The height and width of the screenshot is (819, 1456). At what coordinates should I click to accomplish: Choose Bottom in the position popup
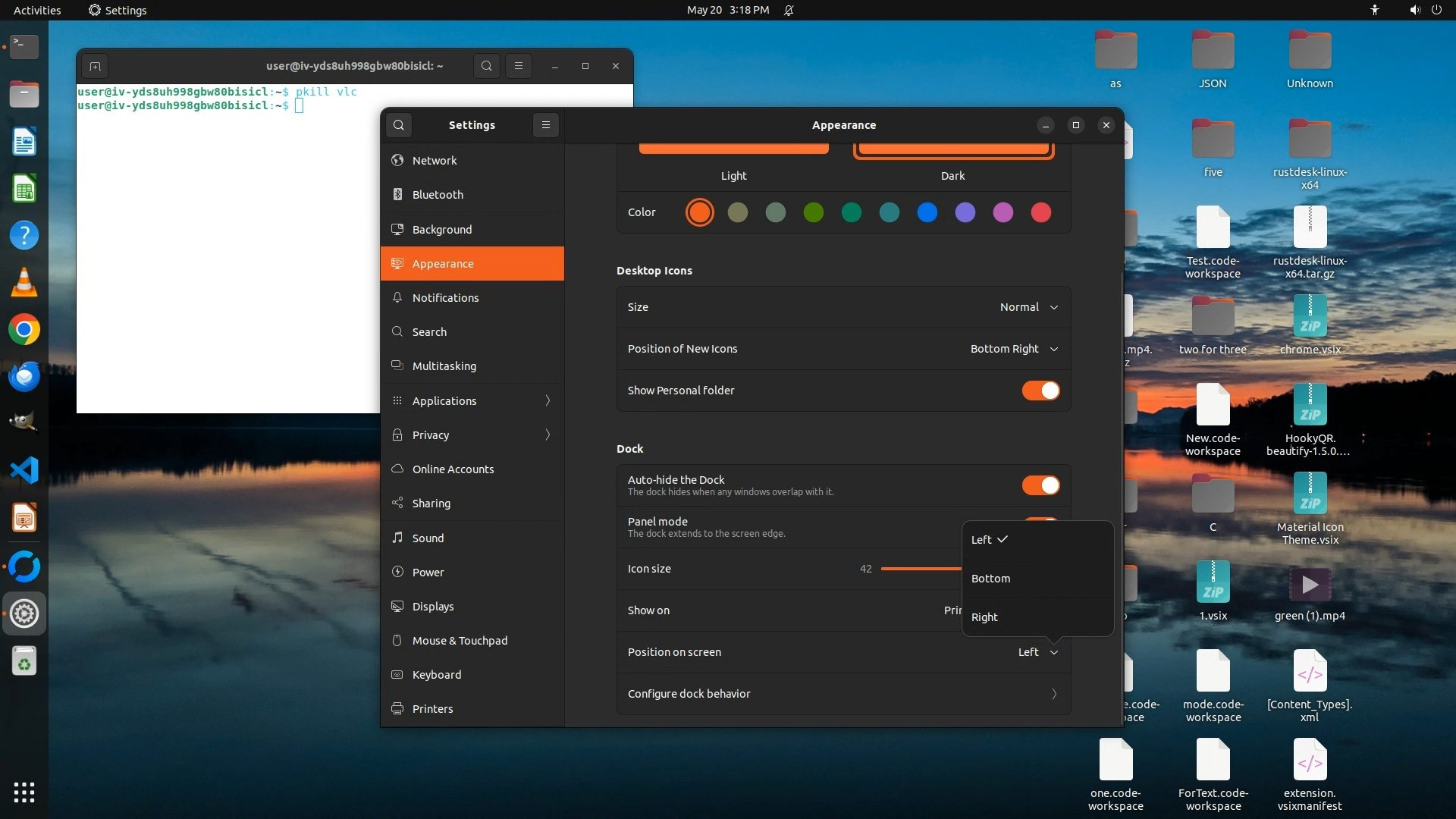point(991,579)
